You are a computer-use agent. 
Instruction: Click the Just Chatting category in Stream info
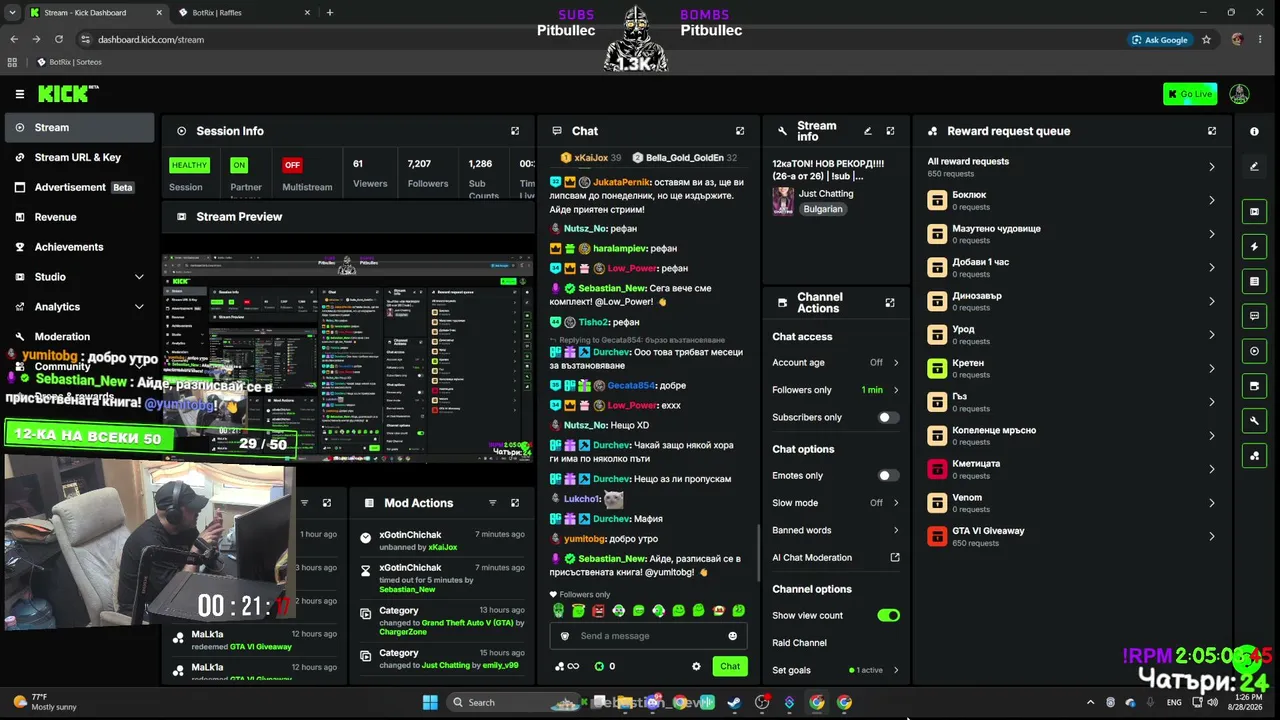point(826,193)
